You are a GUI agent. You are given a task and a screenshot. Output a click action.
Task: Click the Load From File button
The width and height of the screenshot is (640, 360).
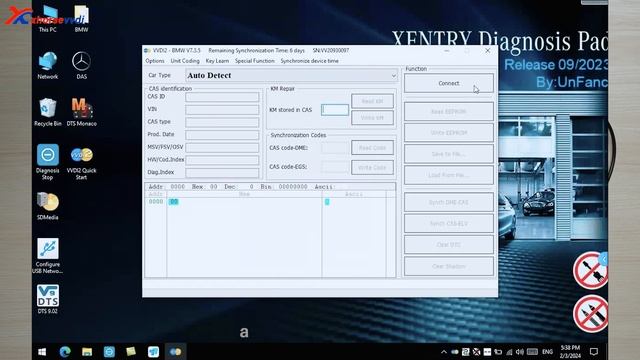(449, 175)
